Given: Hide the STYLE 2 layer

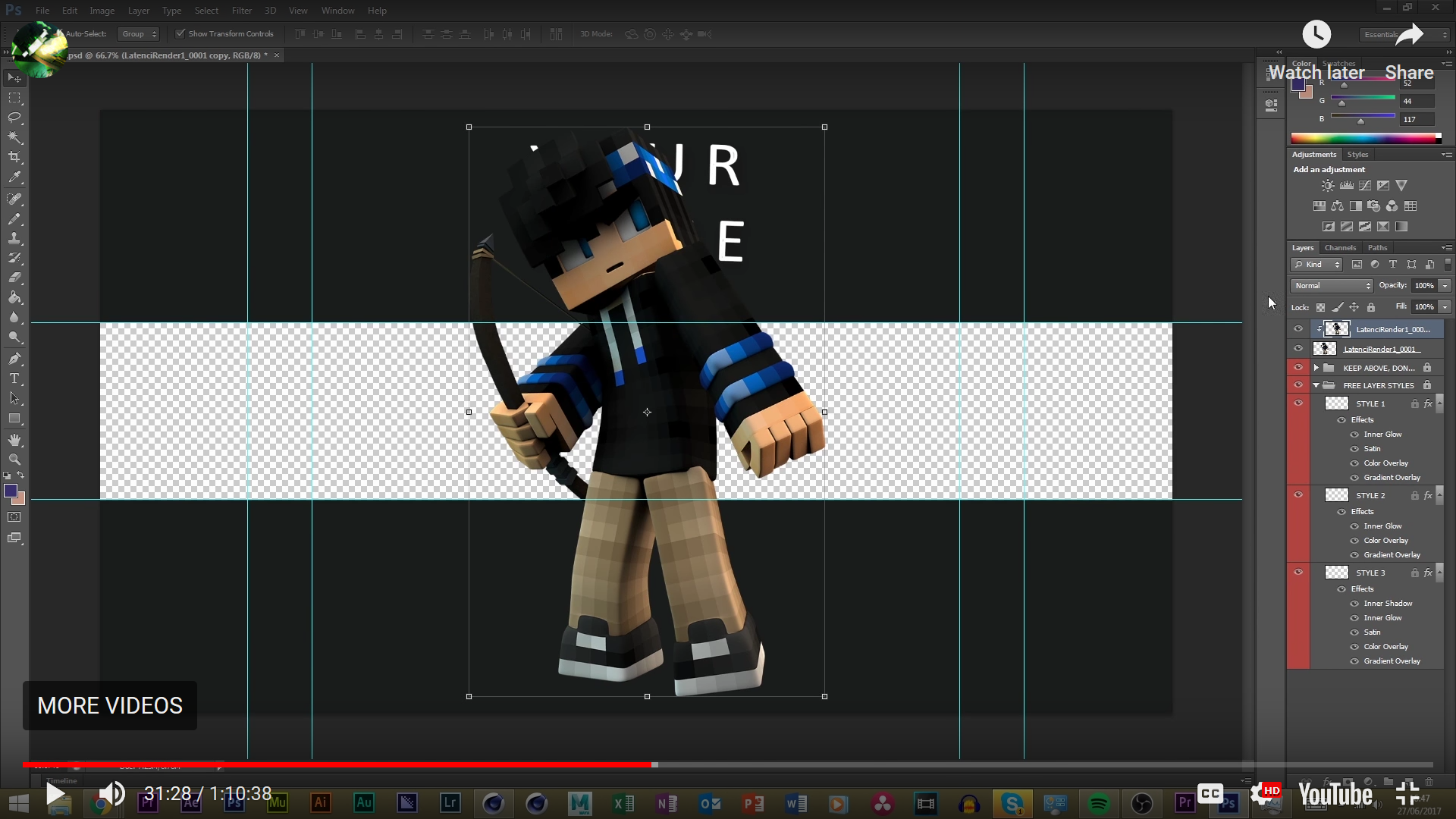Looking at the screenshot, I should 1298,495.
